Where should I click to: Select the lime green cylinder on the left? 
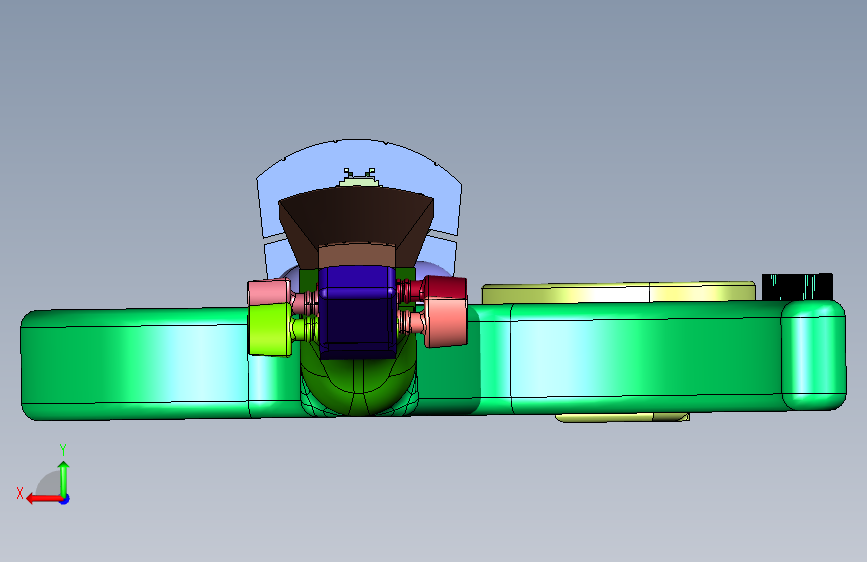[x=269, y=329]
